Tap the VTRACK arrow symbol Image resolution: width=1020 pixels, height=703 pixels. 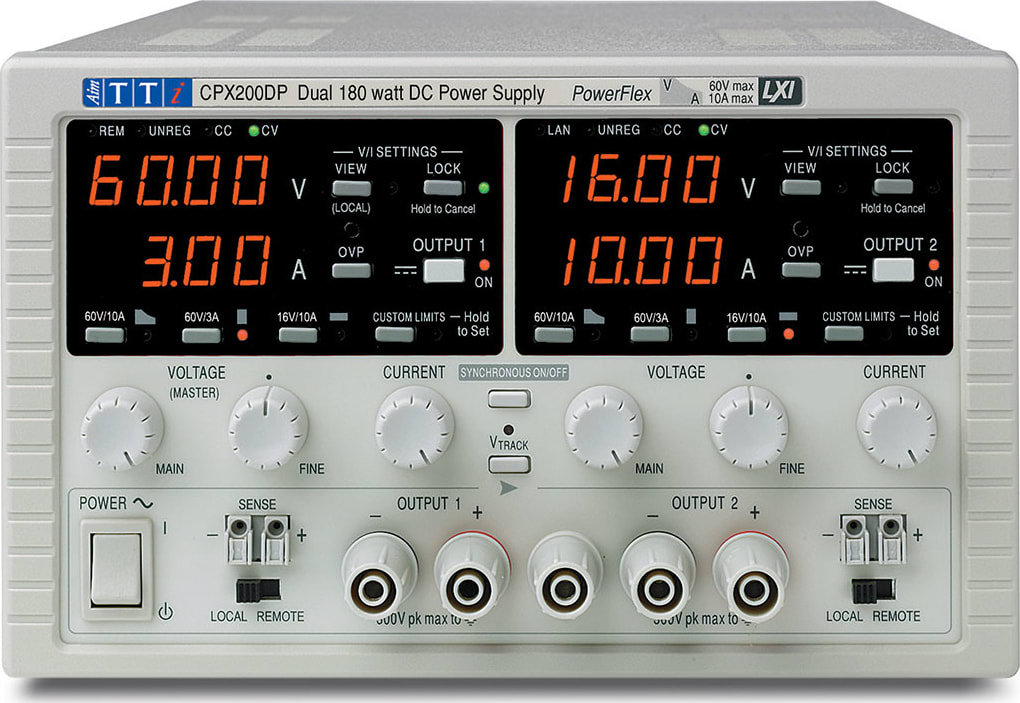click(509, 487)
